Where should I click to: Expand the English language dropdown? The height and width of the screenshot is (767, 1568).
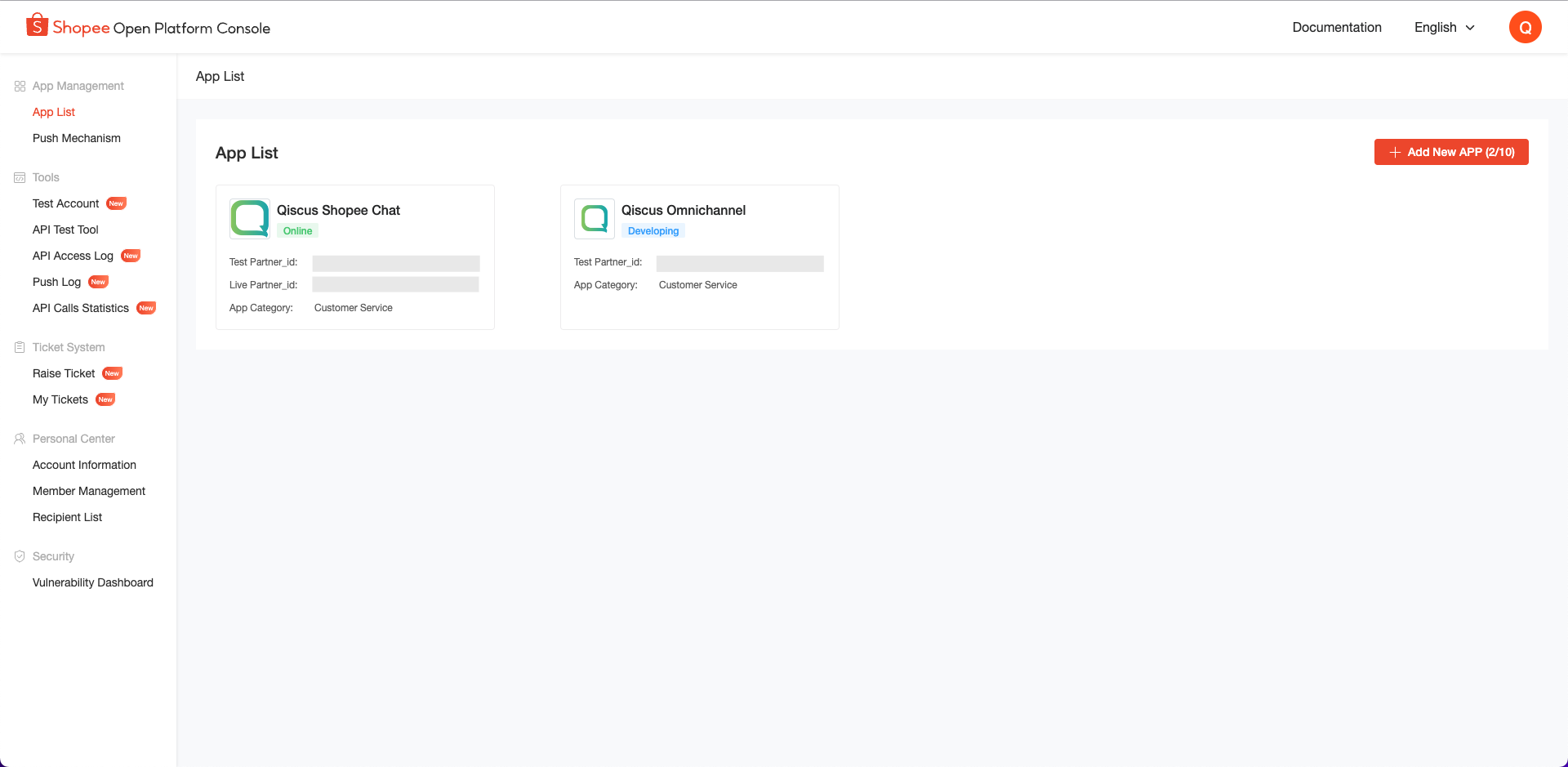(1444, 27)
